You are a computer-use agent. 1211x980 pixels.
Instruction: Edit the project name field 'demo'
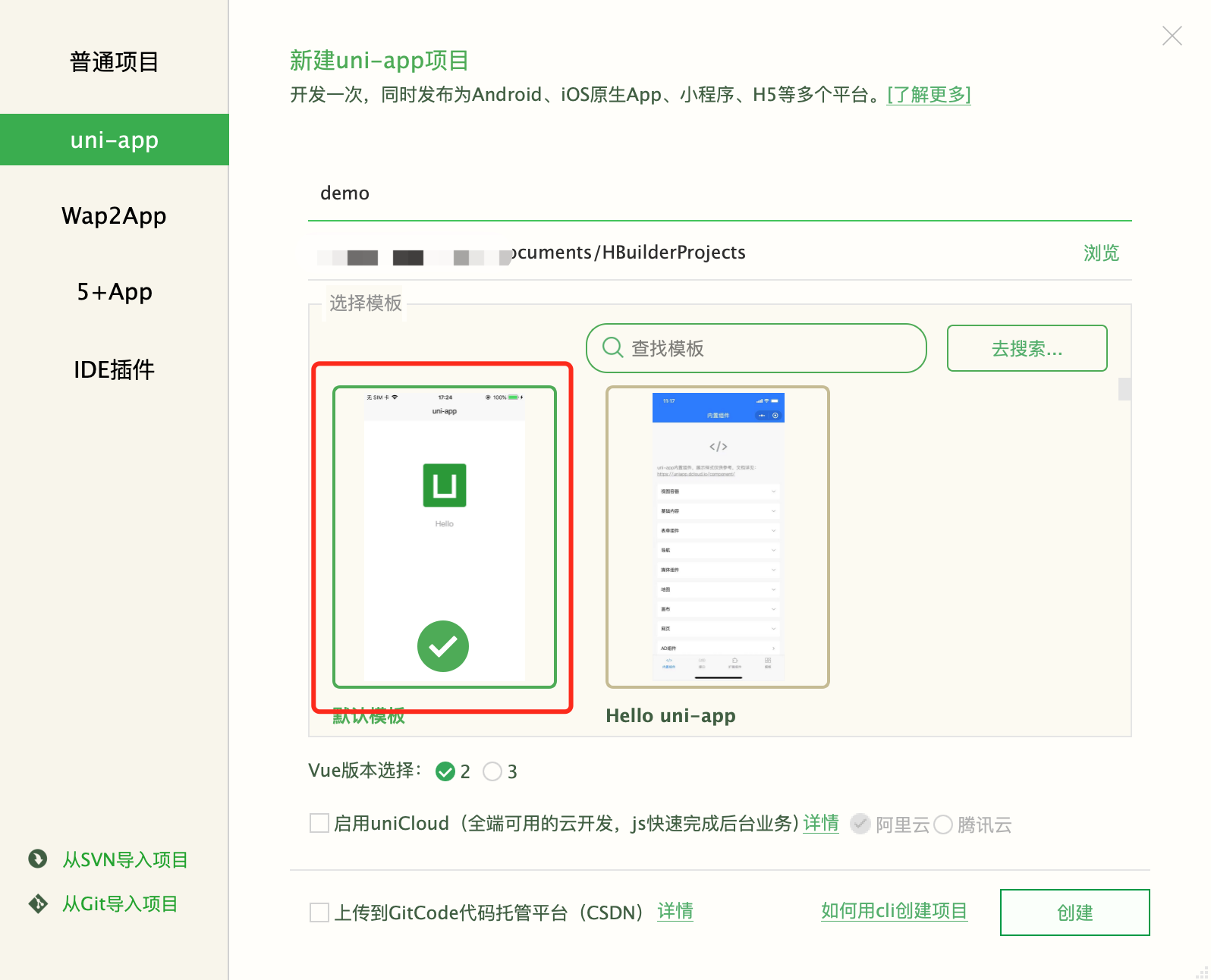pyautogui.click(x=719, y=193)
